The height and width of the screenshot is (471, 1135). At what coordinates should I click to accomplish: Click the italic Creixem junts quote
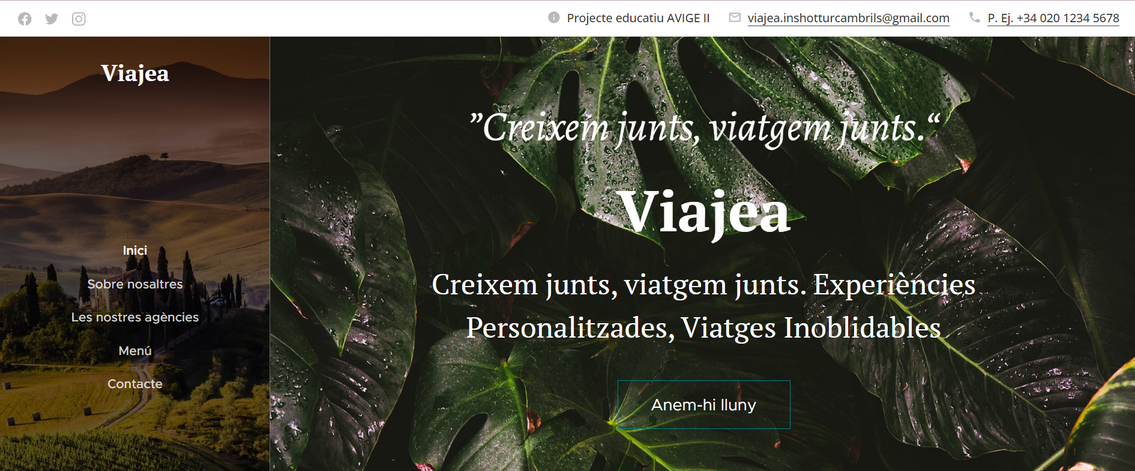[704, 128]
